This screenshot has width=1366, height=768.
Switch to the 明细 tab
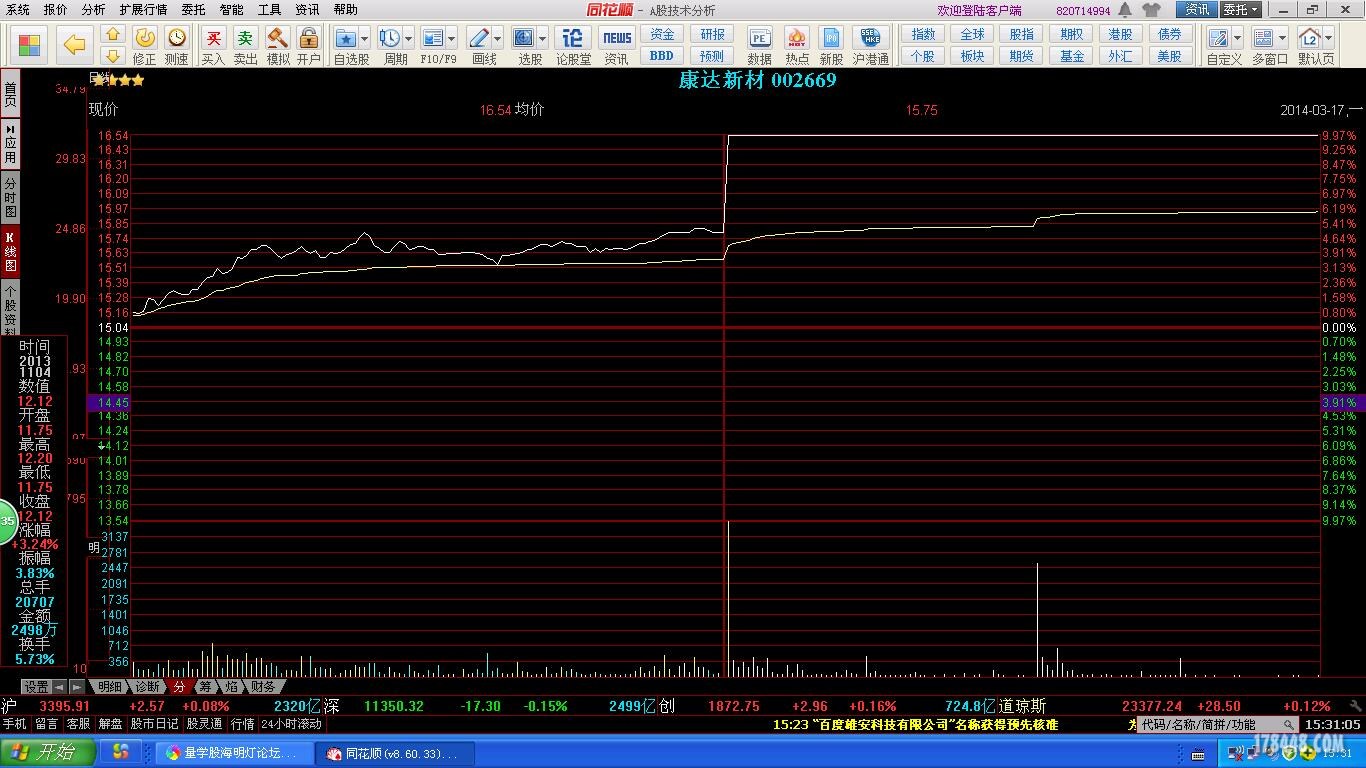(x=109, y=687)
